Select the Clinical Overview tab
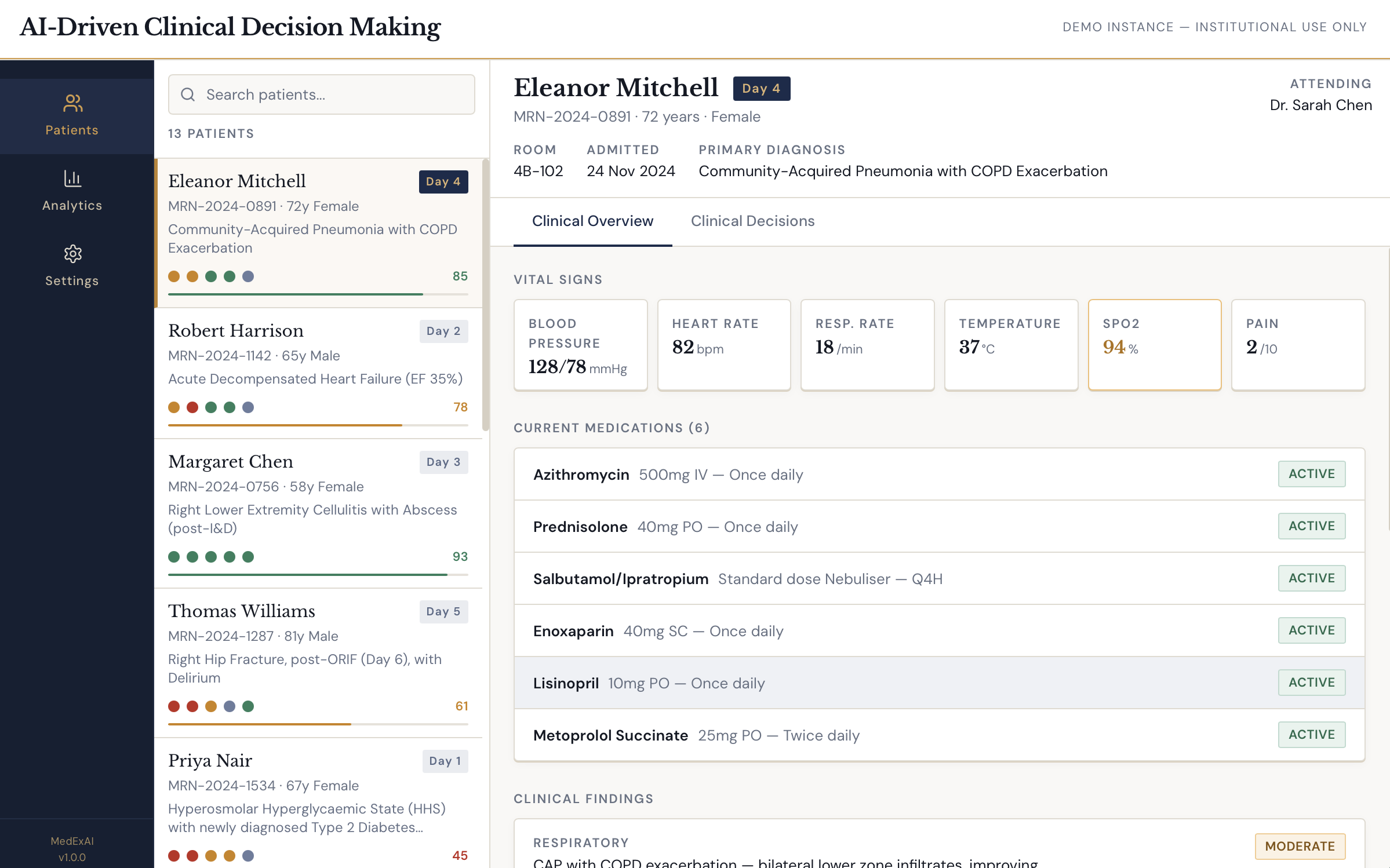This screenshot has width=1390, height=868. coord(592,221)
